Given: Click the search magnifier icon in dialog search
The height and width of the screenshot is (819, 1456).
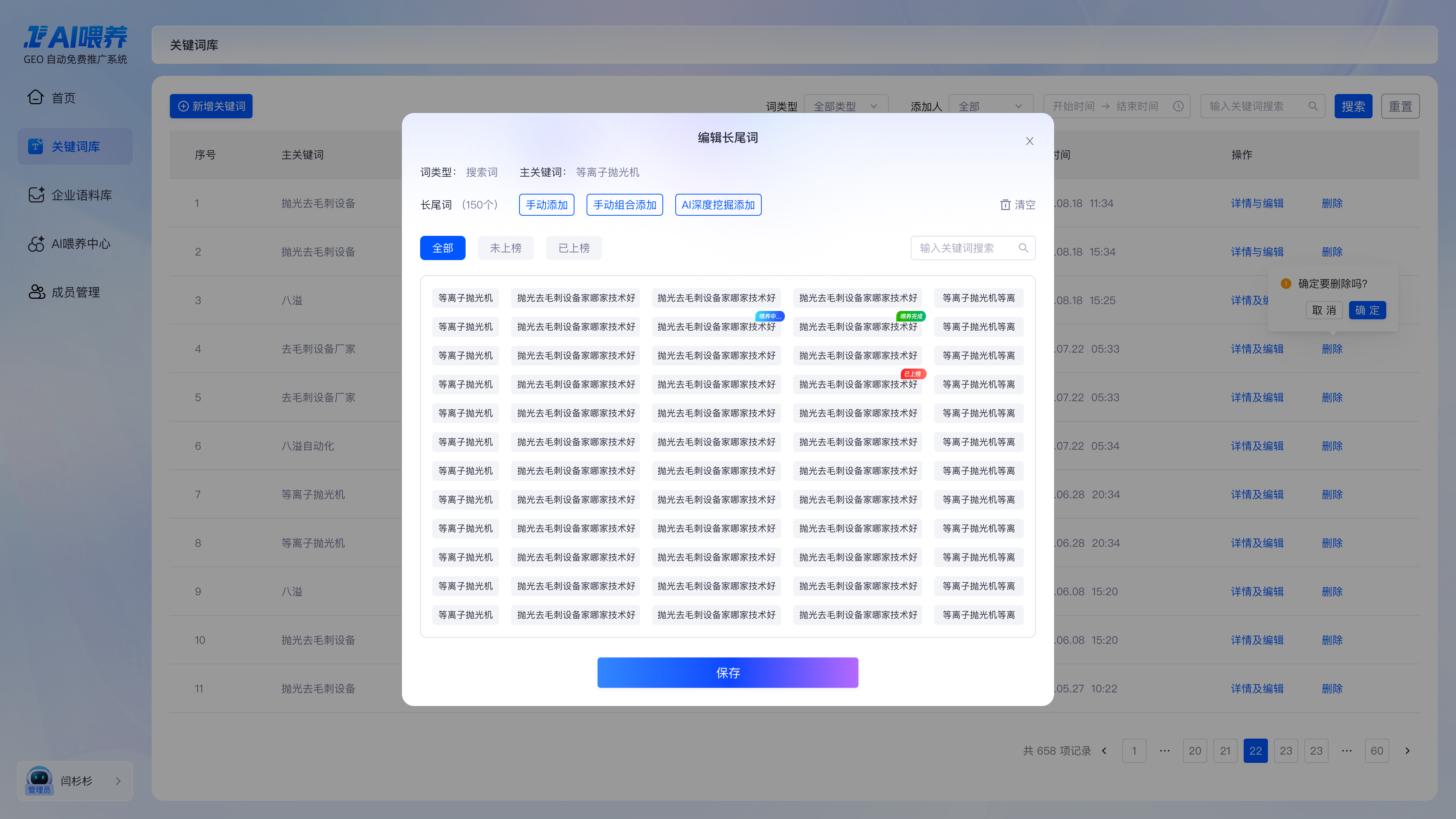Looking at the screenshot, I should [x=1023, y=248].
